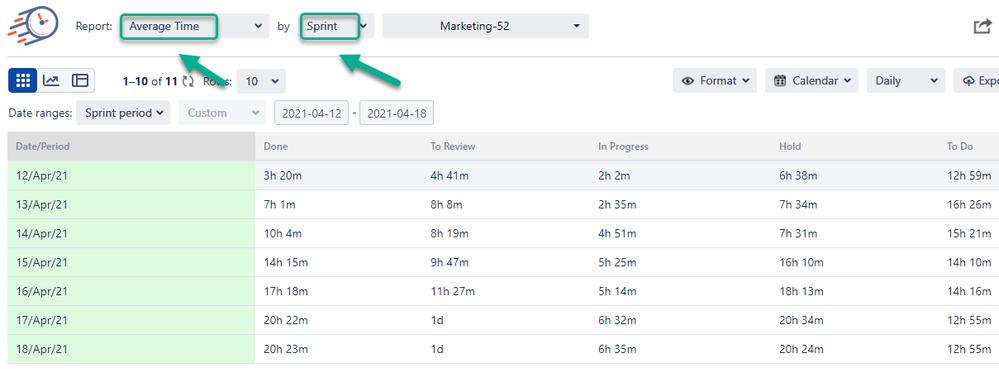The height and width of the screenshot is (369, 999).
Task: Change rows per page from 10
Action: [261, 81]
